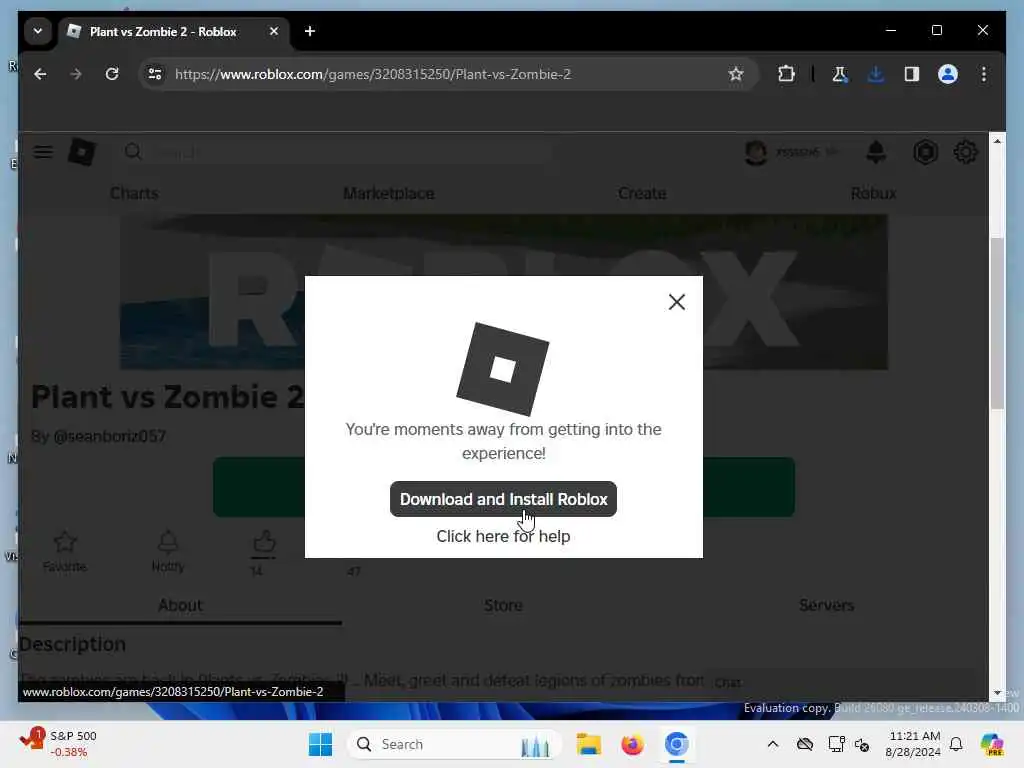This screenshot has height=768, width=1024.
Task: Open the Windows Start menu
Action: coord(320,744)
